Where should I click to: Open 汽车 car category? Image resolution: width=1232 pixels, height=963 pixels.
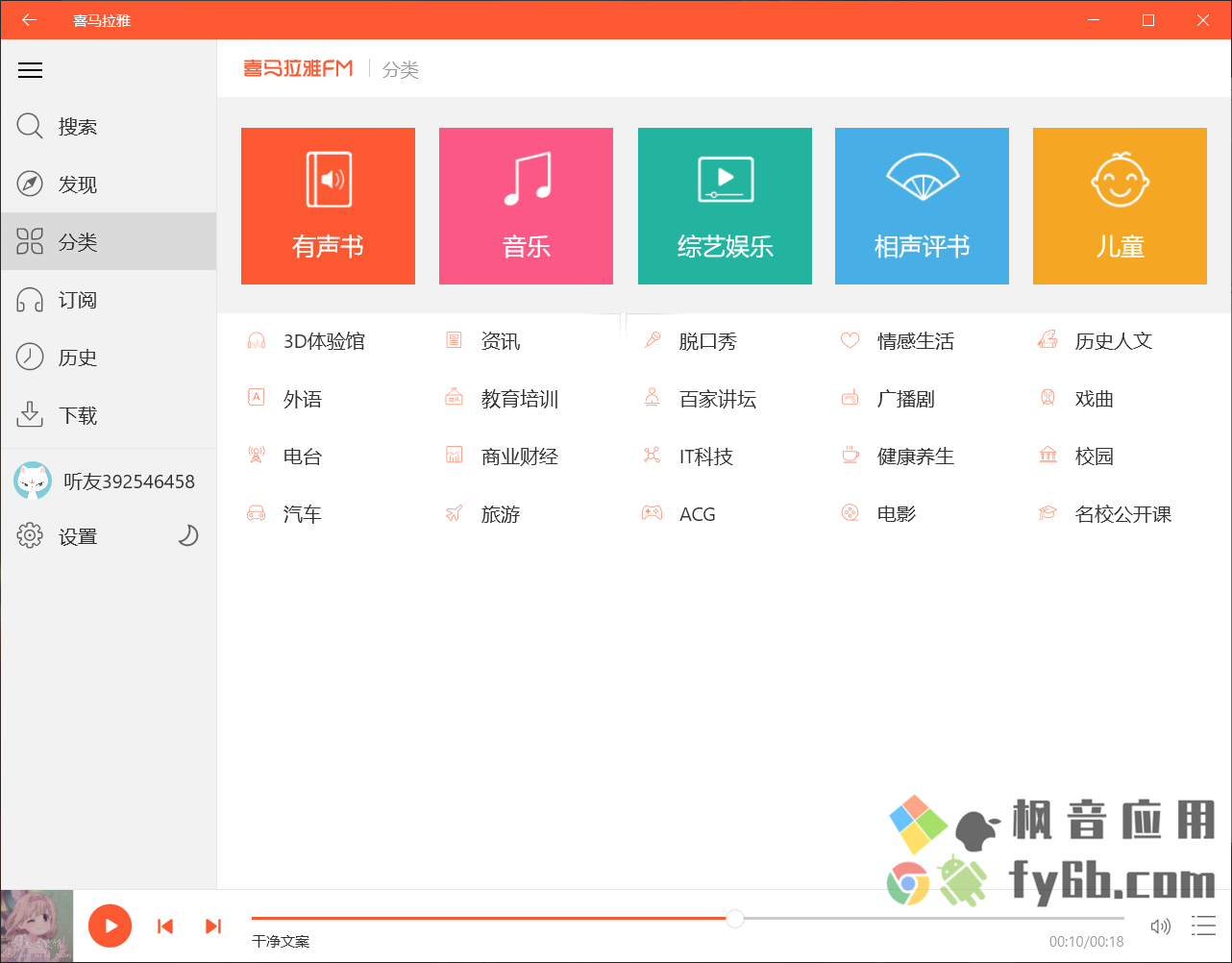pyautogui.click(x=284, y=514)
